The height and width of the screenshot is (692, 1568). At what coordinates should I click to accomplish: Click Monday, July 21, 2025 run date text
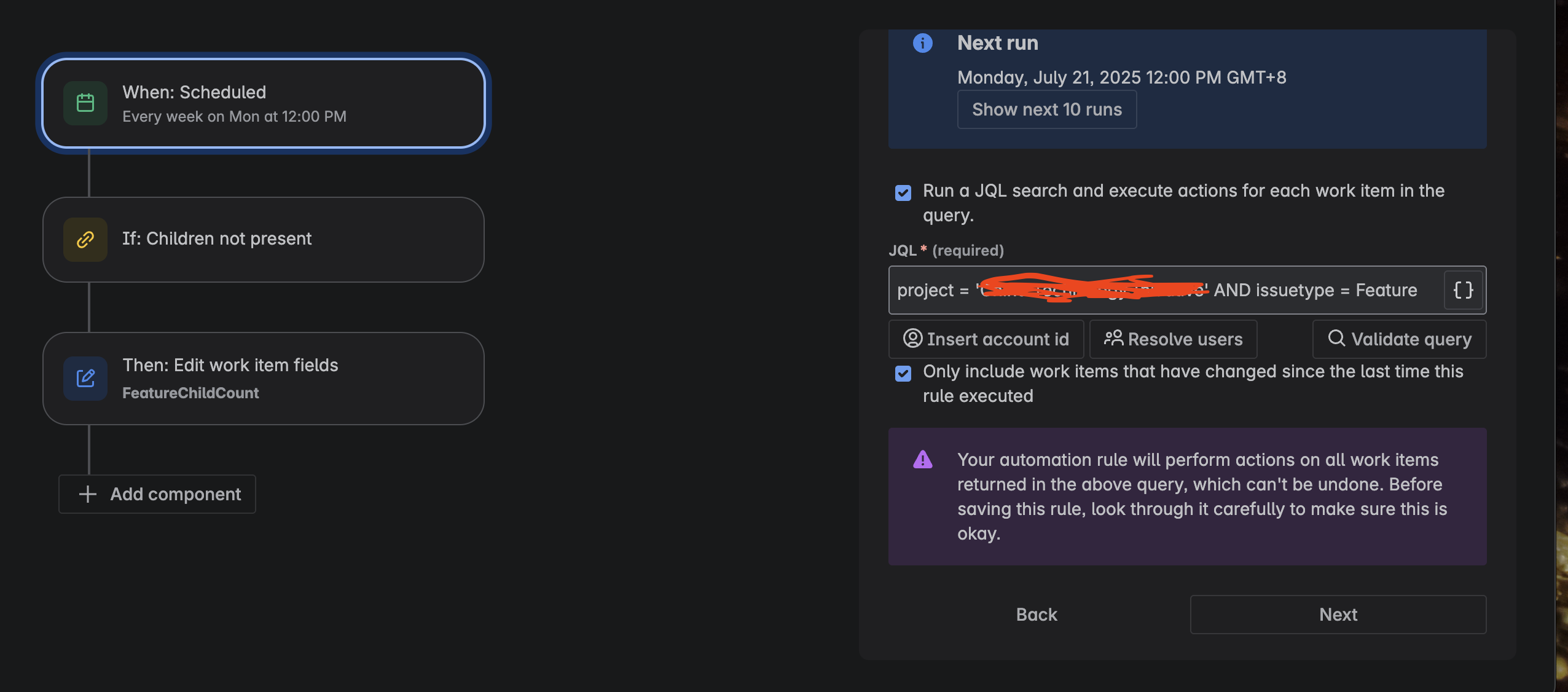click(x=1122, y=77)
